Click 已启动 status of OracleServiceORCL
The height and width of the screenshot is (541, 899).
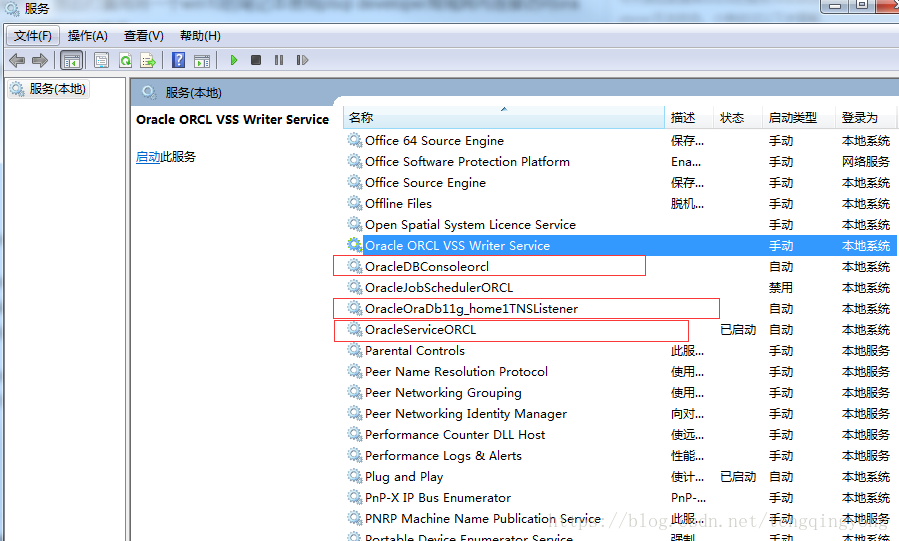click(x=738, y=330)
